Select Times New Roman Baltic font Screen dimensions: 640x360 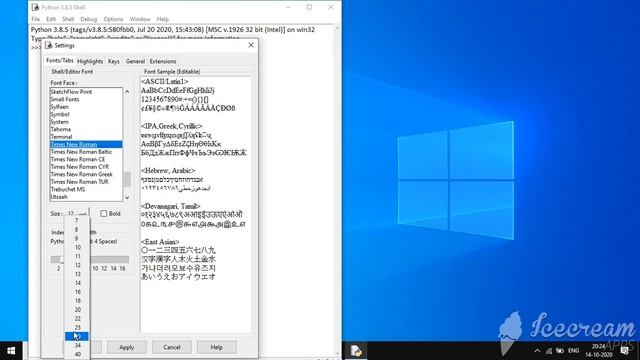[86, 152]
